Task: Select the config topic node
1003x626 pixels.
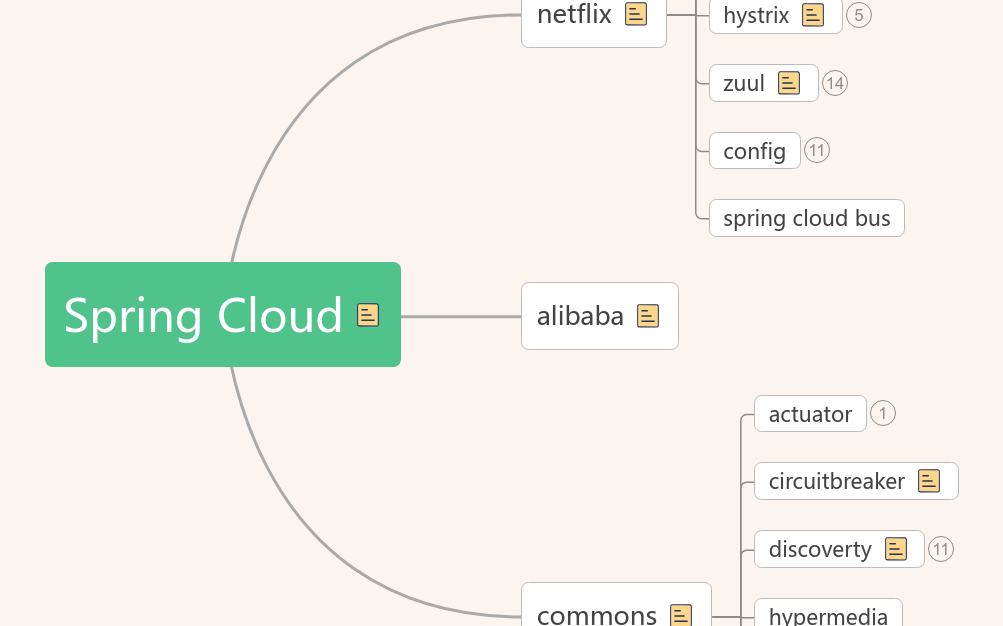Action: 754,150
